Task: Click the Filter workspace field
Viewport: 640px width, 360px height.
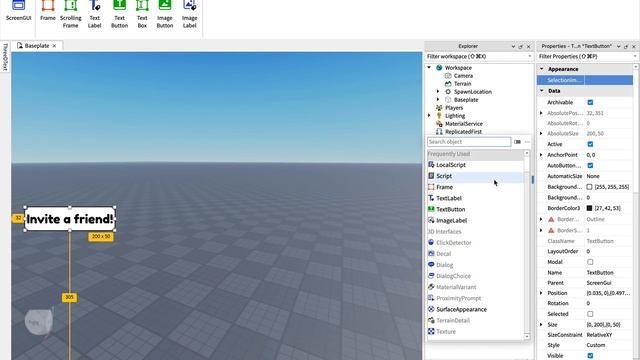Action: (479, 56)
